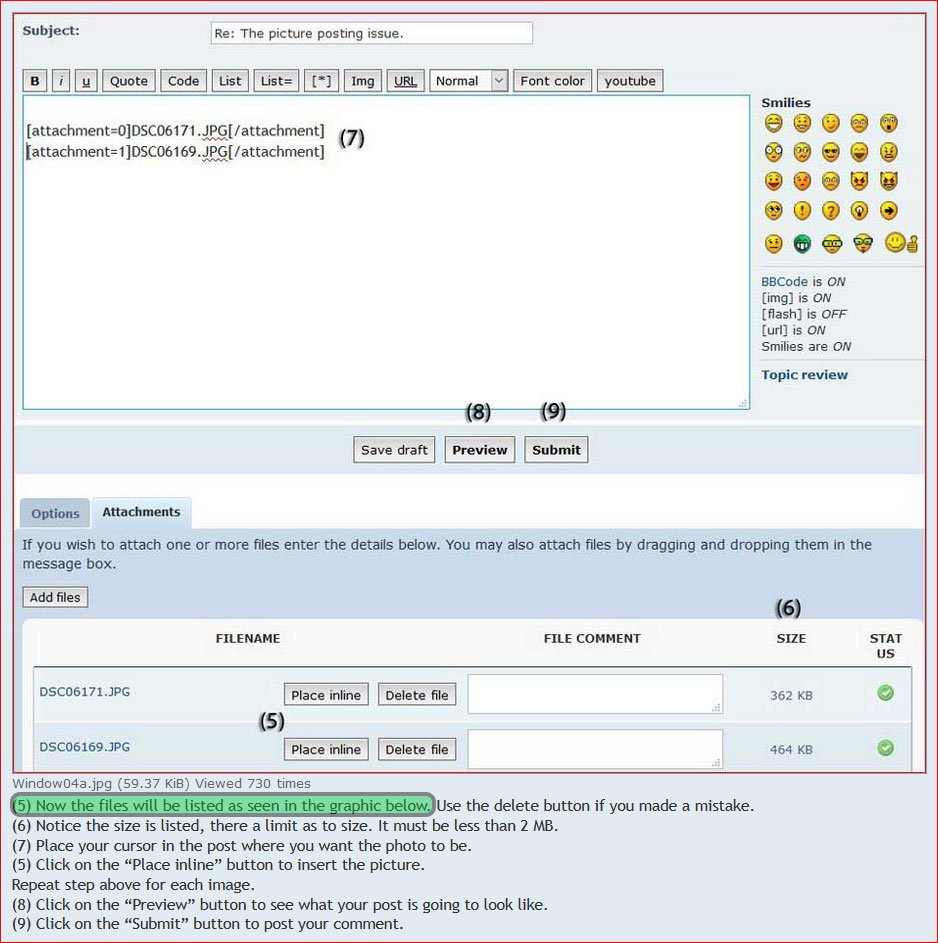This screenshot has width=938, height=943.
Task: Insert the red blushing smiley
Action: tap(802, 180)
